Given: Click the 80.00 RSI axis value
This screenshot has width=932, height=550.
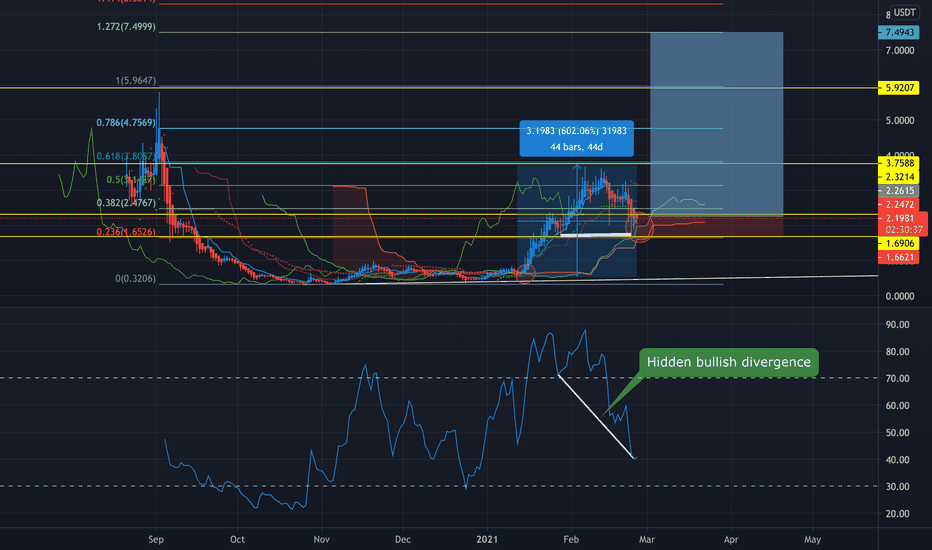Looking at the screenshot, I should click(x=898, y=351).
